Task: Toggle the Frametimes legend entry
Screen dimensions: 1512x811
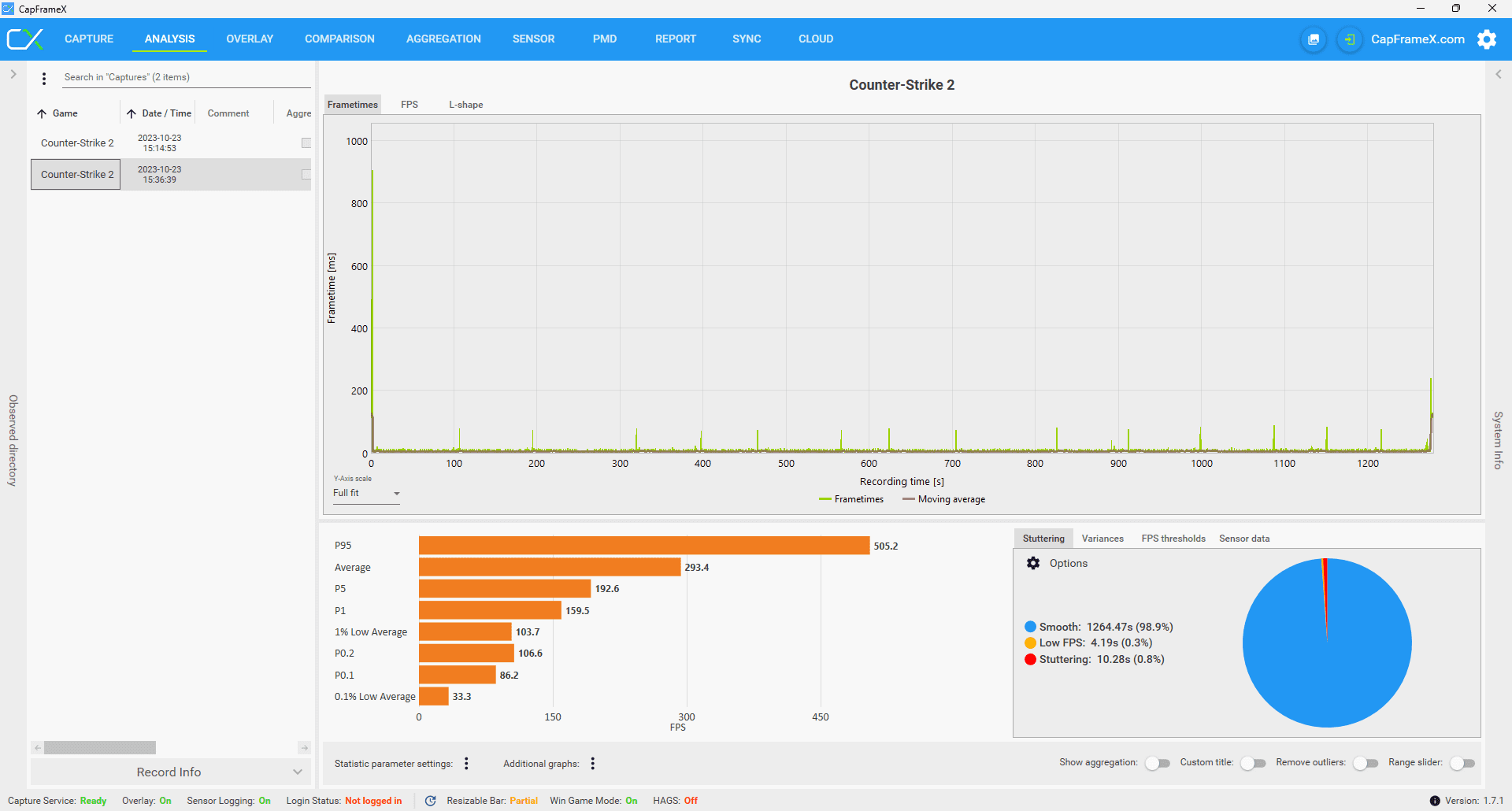Action: [851, 499]
